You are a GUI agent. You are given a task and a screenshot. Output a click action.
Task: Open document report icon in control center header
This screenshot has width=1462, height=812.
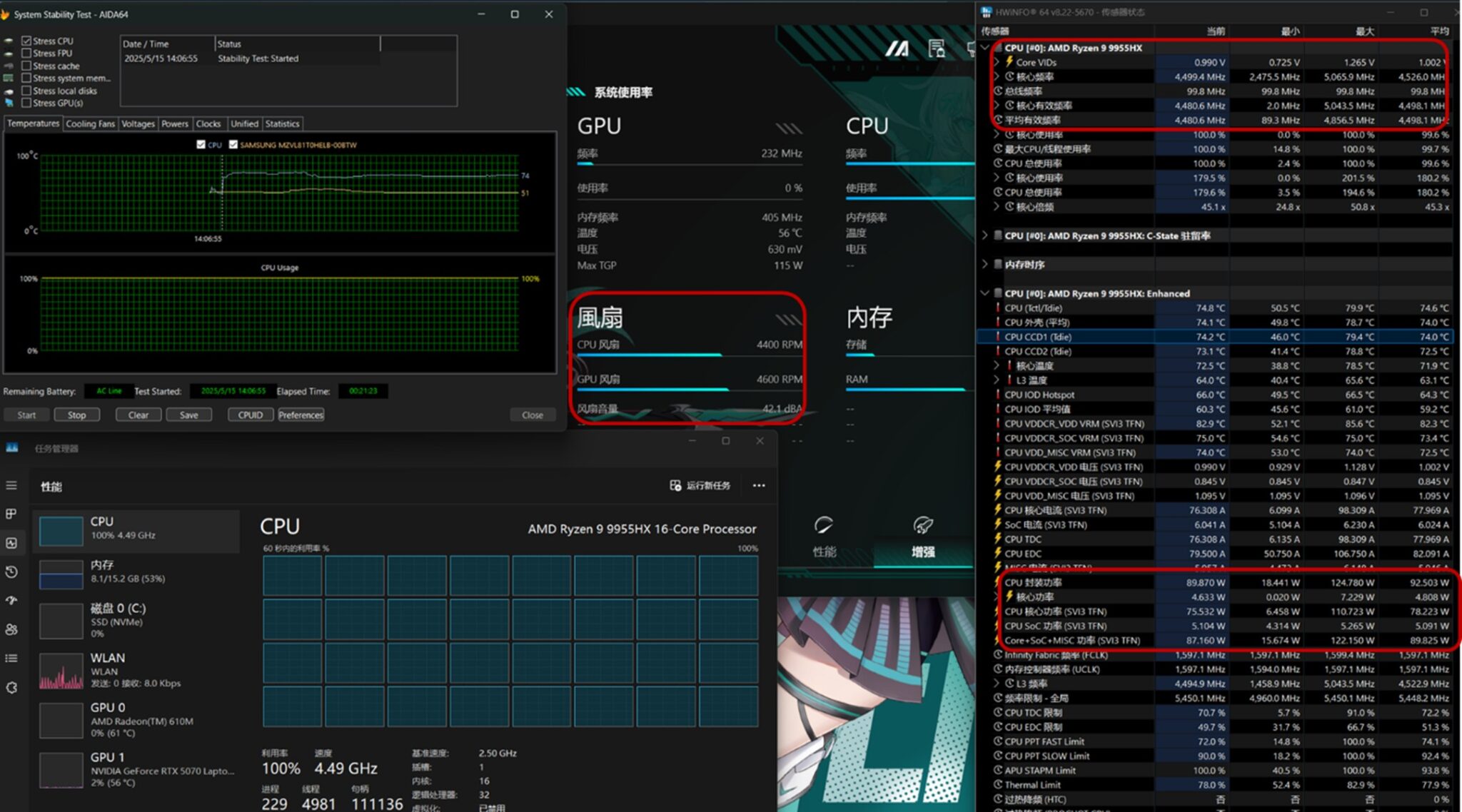[x=937, y=49]
